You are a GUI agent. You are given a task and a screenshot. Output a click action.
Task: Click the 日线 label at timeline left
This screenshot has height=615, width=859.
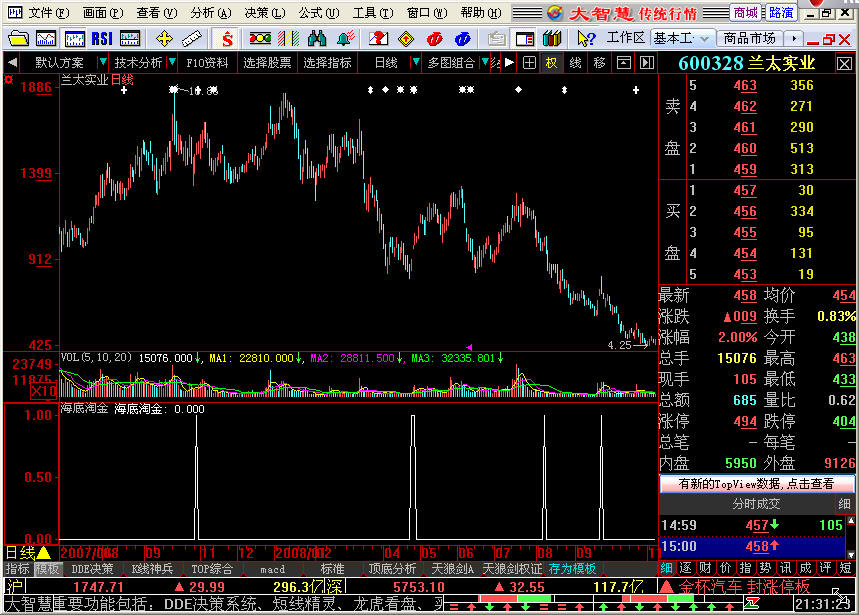pos(20,553)
